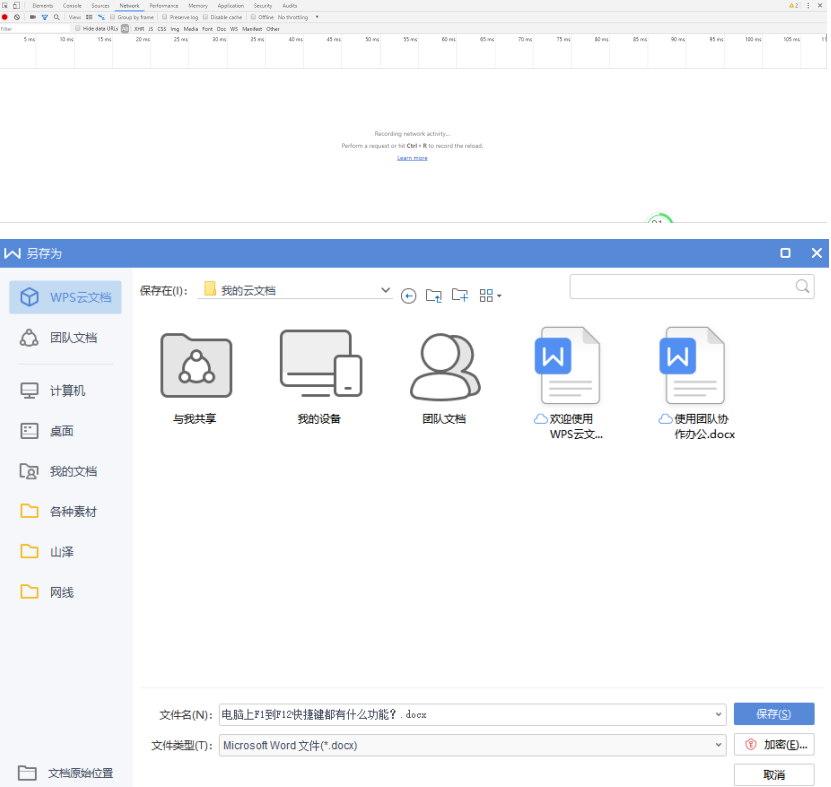Viewport: 831px width, 787px height.
Task: Toggle the network filter funnel icon
Action: coord(45,17)
